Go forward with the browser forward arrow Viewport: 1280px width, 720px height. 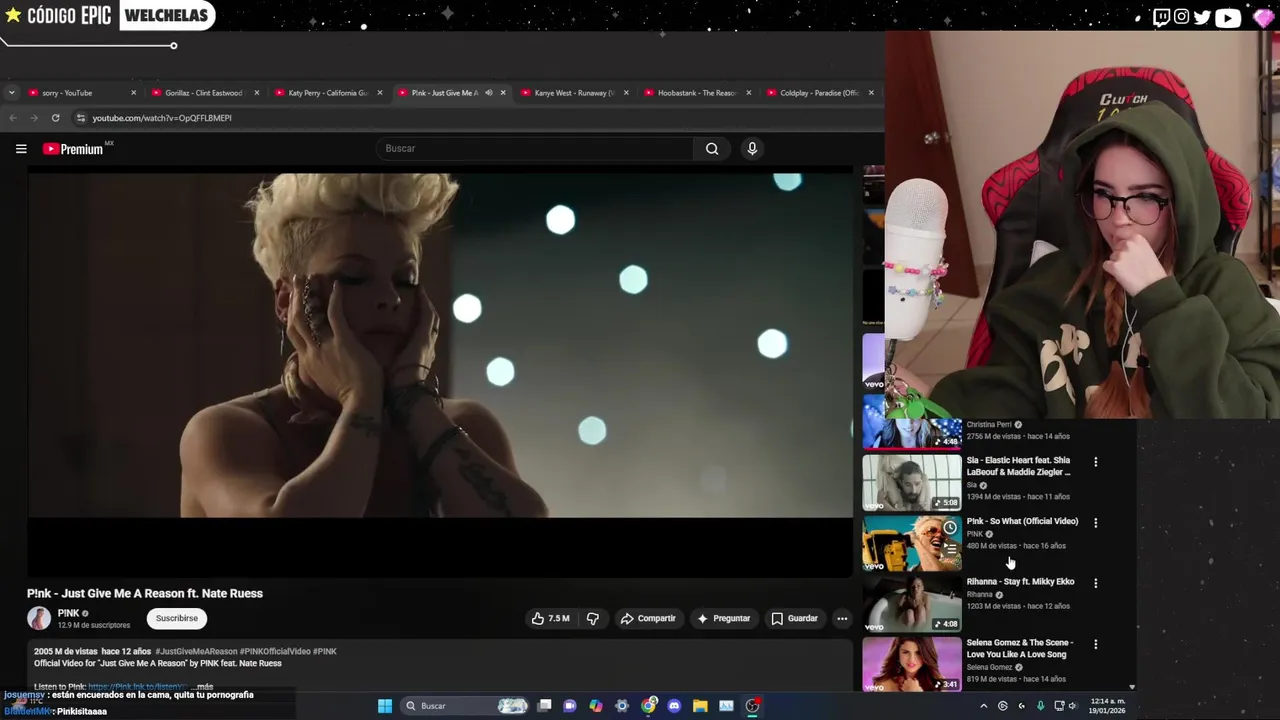click(x=34, y=118)
